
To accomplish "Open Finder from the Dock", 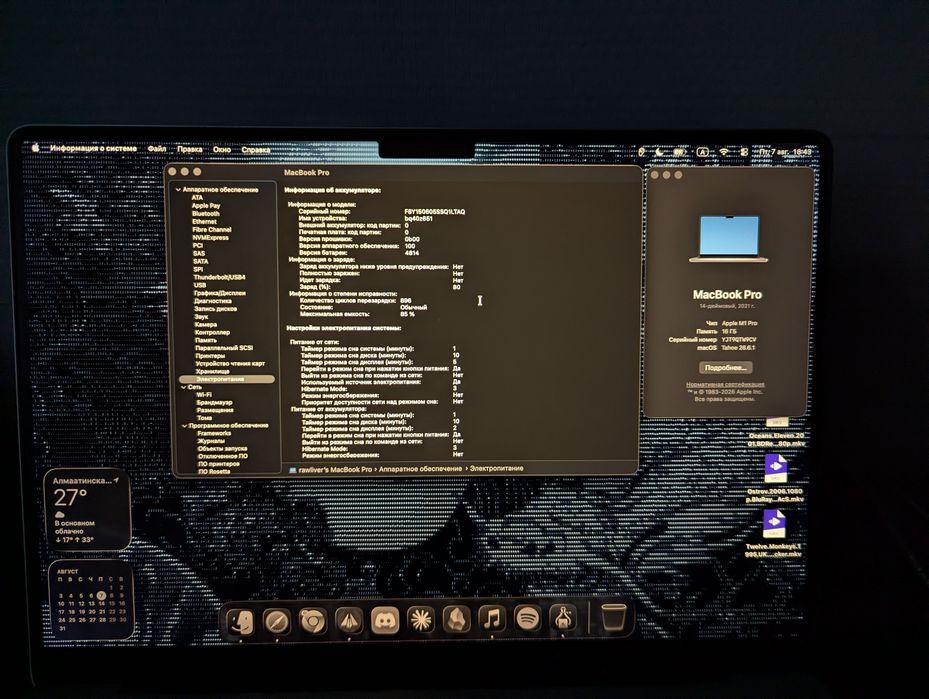I will pos(241,621).
